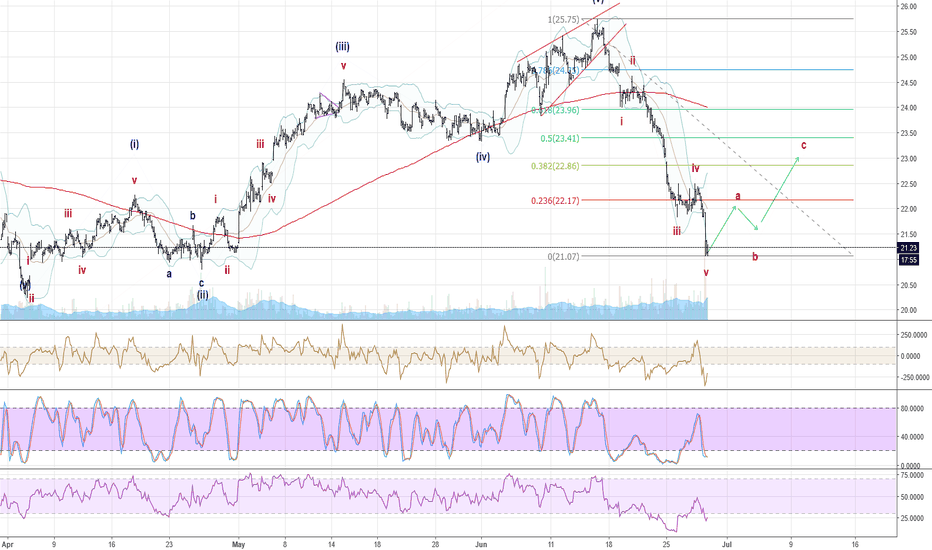932x550 pixels.
Task: Click the red 'a' projection label
Action: pyautogui.click(x=738, y=196)
